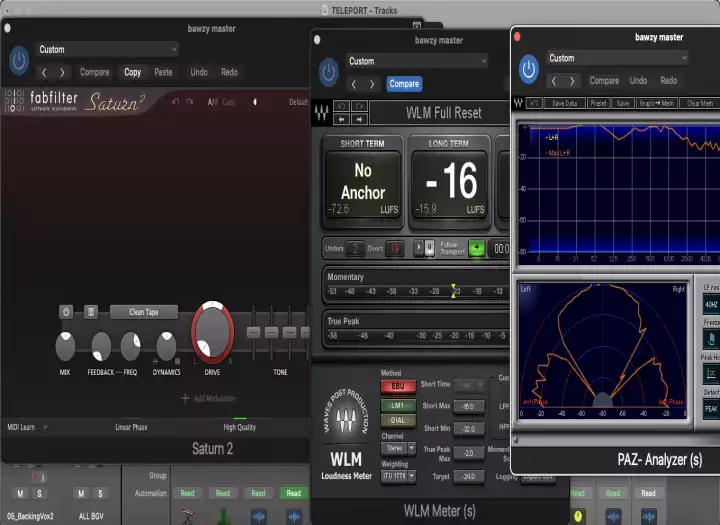Click the green bottle instrument track icon
720x525 pixels.
(x=223, y=516)
